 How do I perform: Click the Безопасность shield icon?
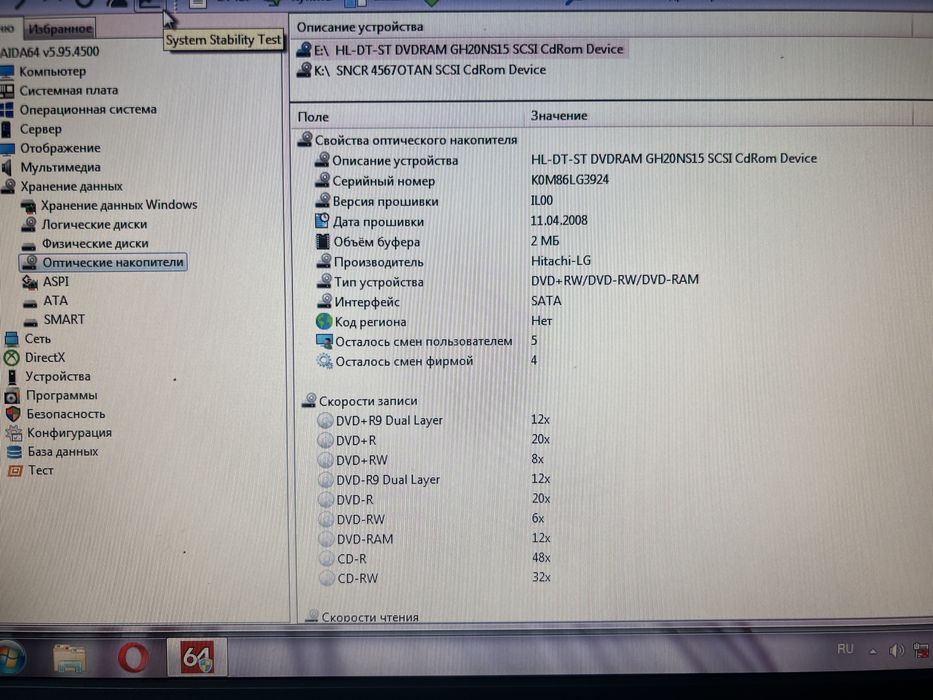[x=13, y=414]
